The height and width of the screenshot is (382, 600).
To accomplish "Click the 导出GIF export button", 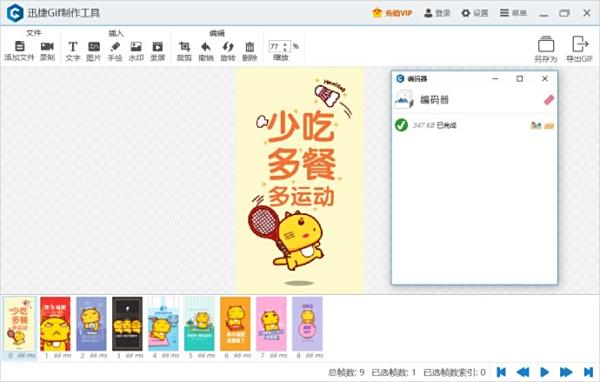I will click(x=579, y=49).
